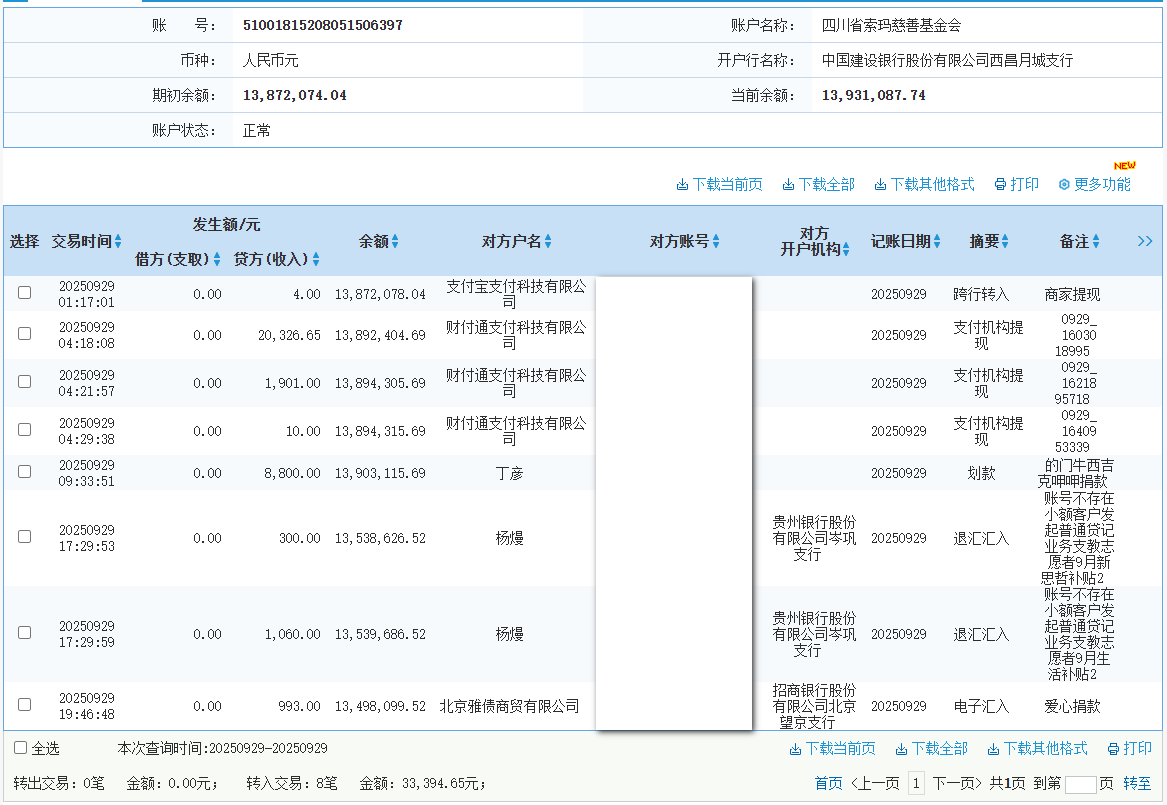1167x805 pixels.
Task: Sort the 对方户名 column
Action: pos(548,242)
